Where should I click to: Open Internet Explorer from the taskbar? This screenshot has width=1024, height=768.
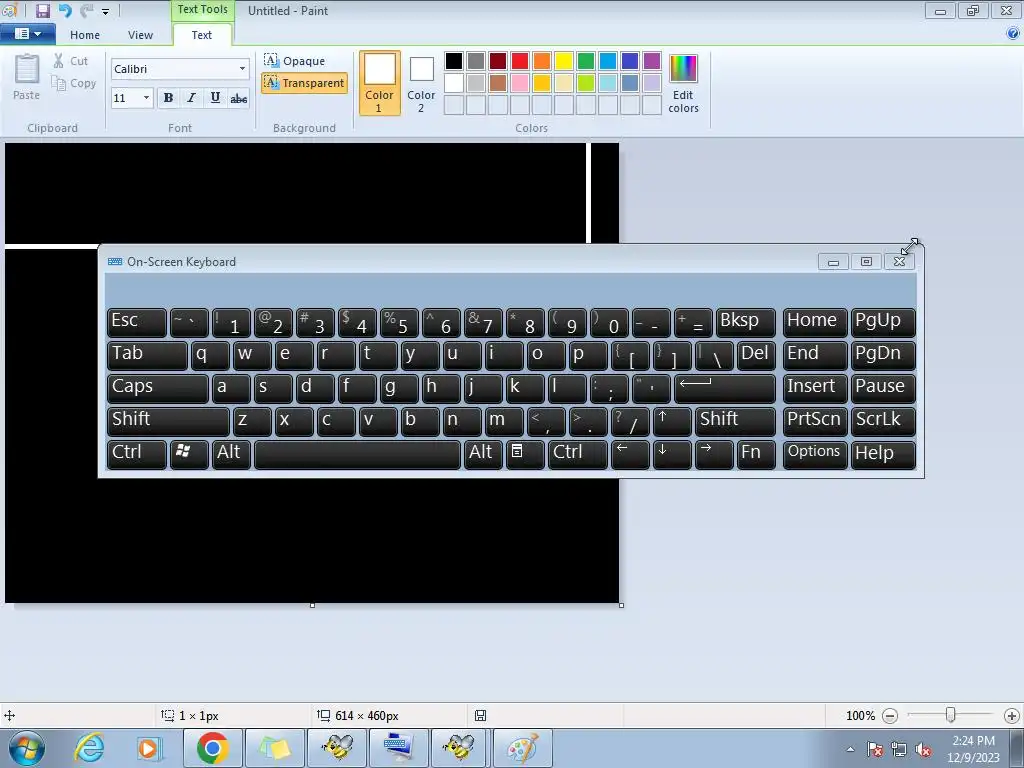click(x=89, y=748)
